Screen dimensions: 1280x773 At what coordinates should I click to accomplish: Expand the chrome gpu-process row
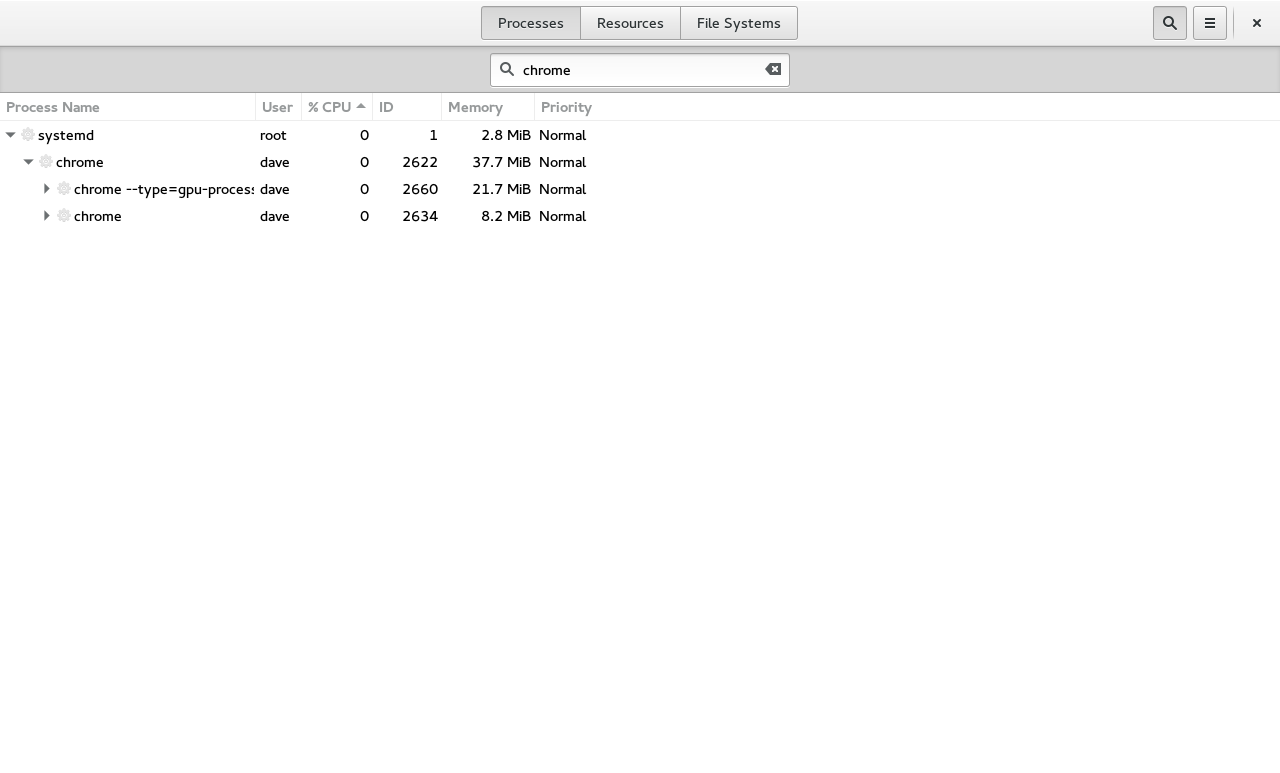point(47,188)
